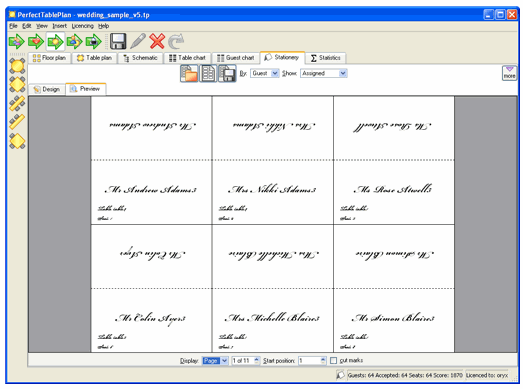Viewport: 523px width, 389px height.
Task: Click the Licenced to status bar text
Action: pyautogui.click(x=487, y=375)
